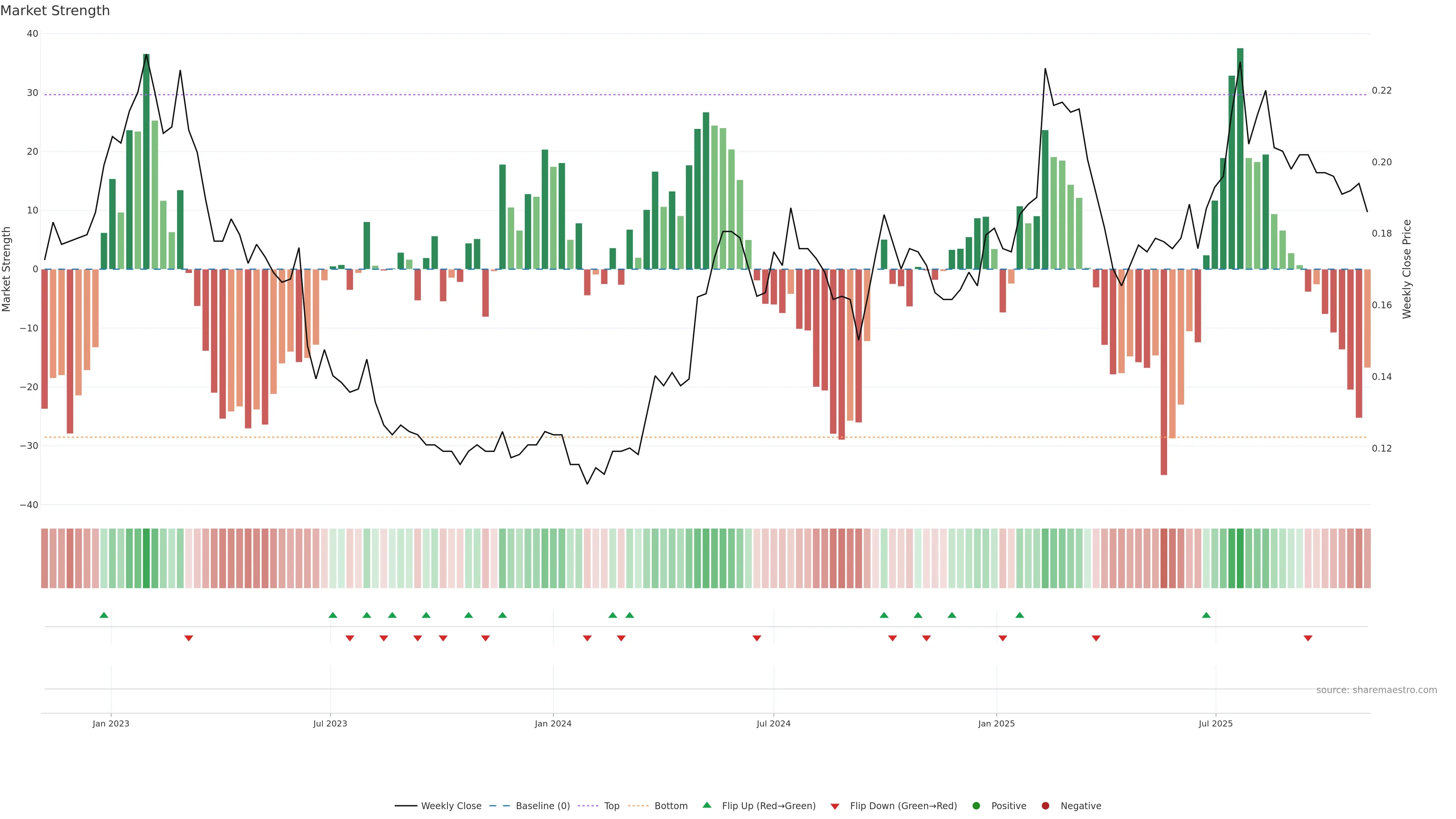Viewport: 1456px width, 819px height.
Task: Click the Market Strength chart title
Action: coord(55,11)
